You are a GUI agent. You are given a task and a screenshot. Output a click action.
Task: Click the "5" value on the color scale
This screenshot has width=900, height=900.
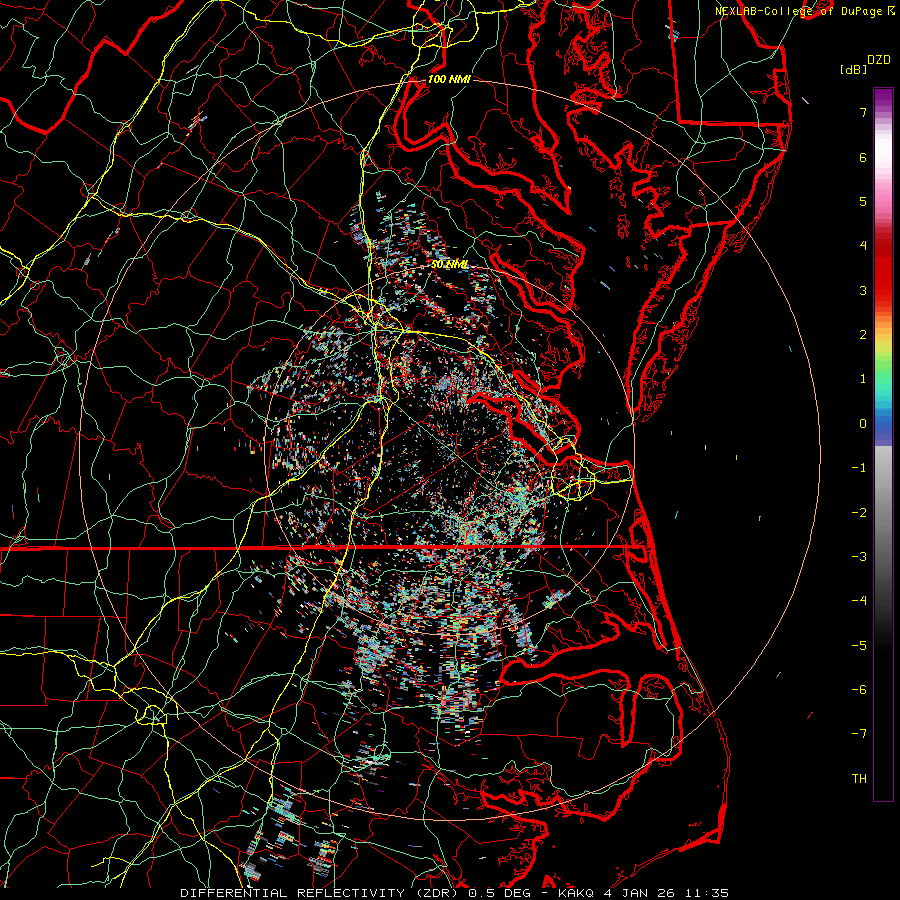click(863, 201)
